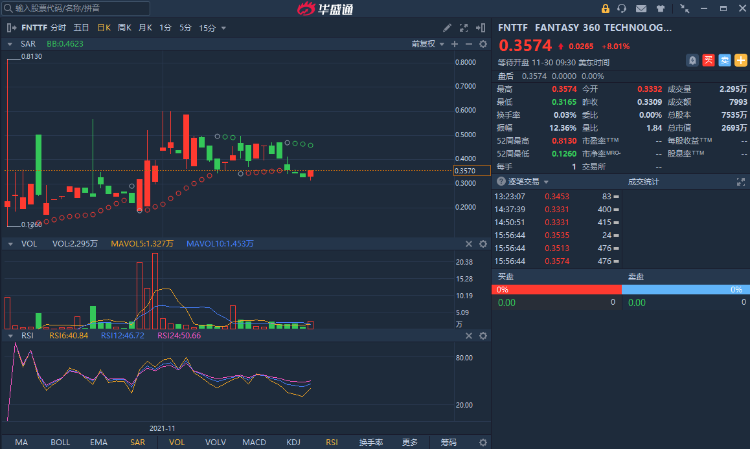This screenshot has width=750, height=449.
Task: Open main chart settings gear icon
Action: pyautogui.click(x=483, y=44)
